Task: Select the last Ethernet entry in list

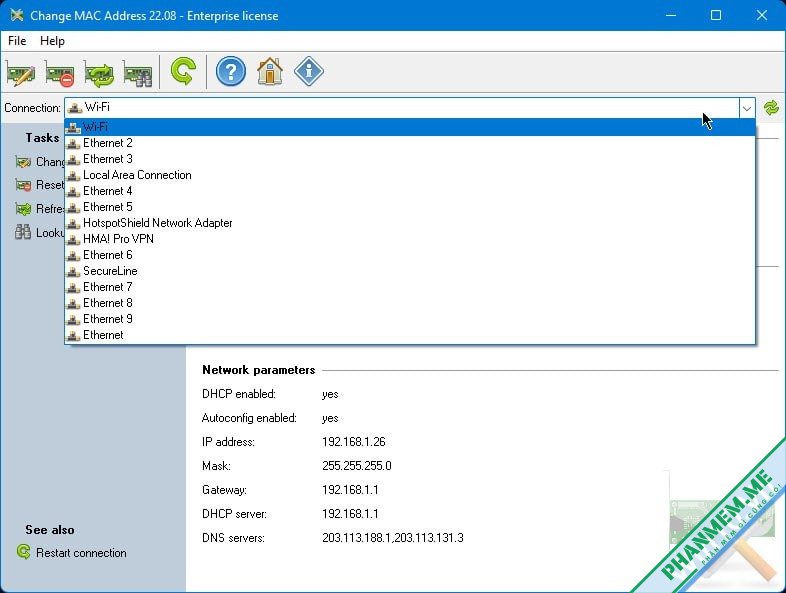Action: click(410, 335)
